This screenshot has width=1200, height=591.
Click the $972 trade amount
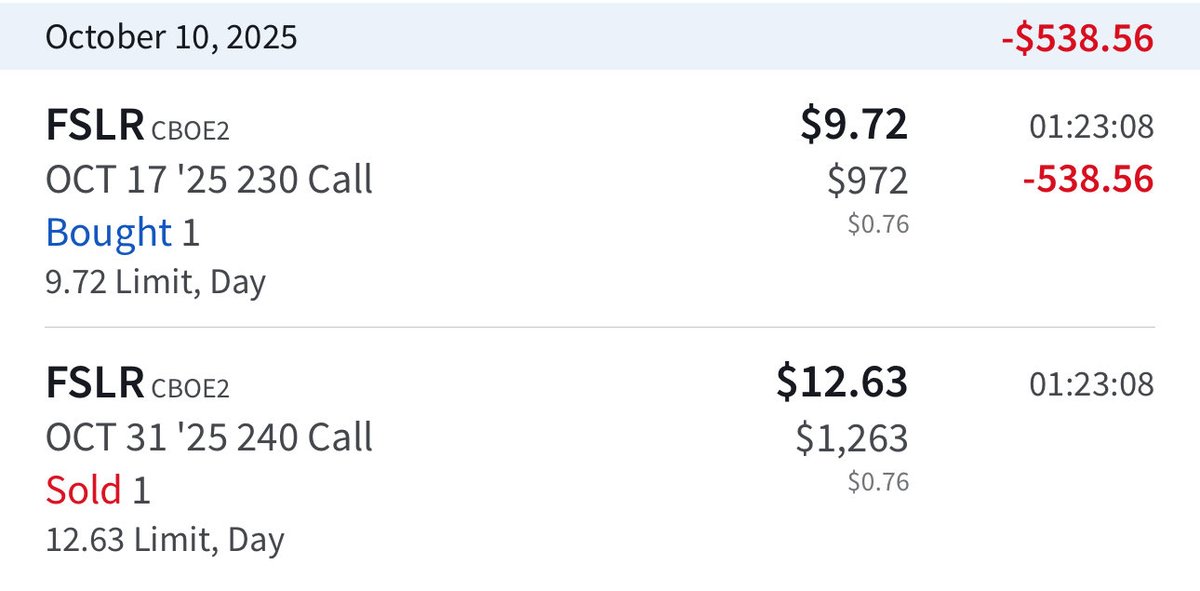[x=868, y=180]
